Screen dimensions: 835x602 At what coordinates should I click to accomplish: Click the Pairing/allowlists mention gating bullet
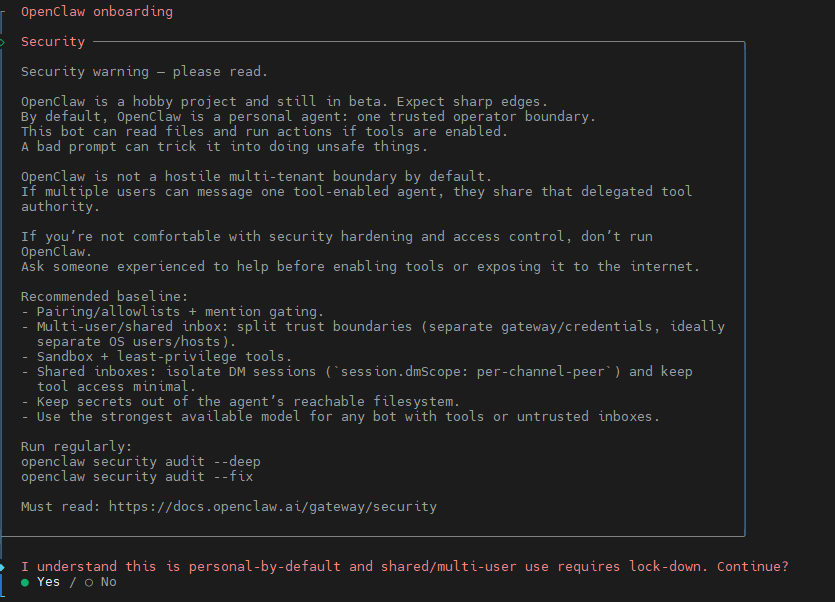(x=173, y=311)
